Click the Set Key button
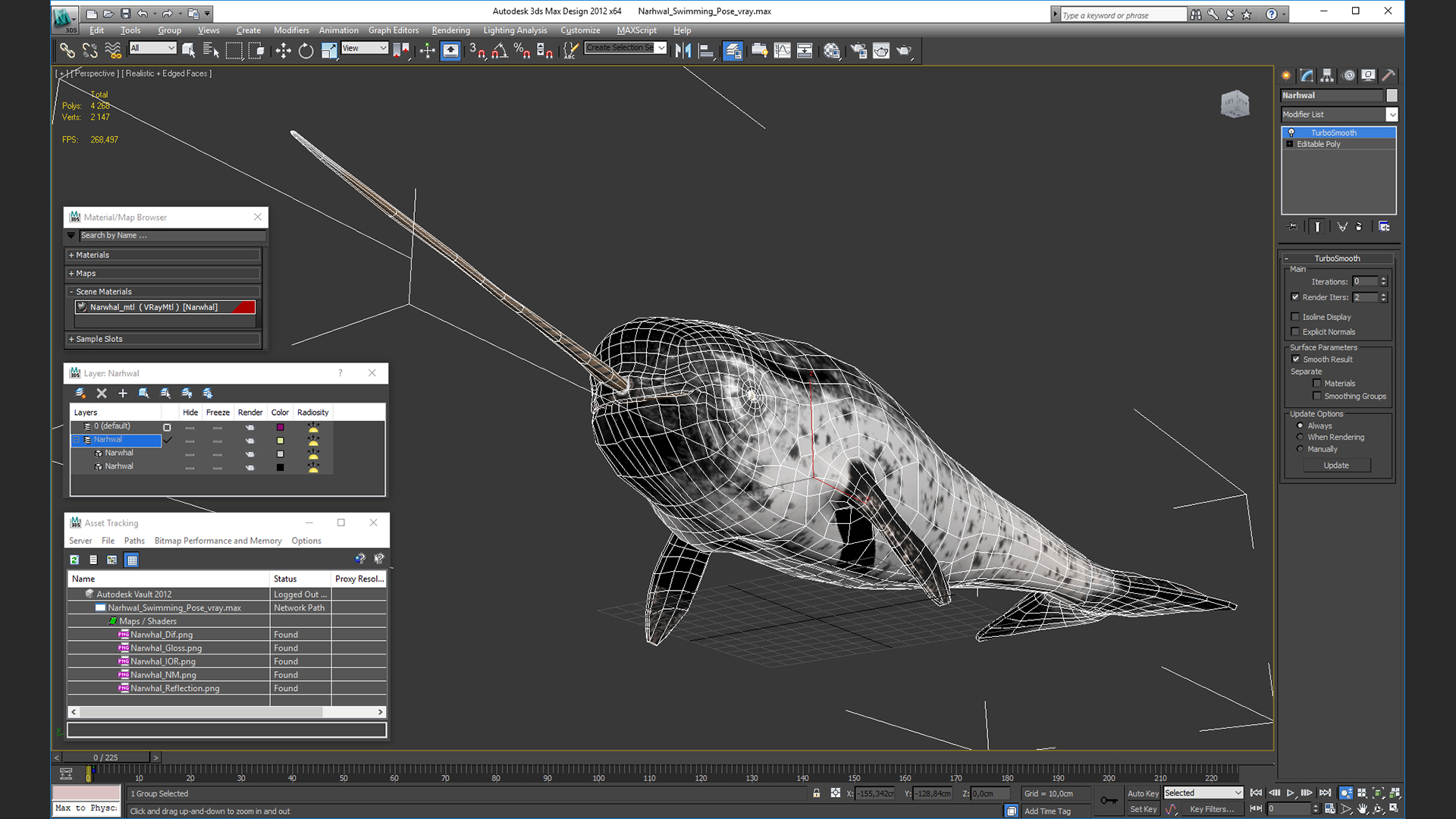 [1143, 809]
